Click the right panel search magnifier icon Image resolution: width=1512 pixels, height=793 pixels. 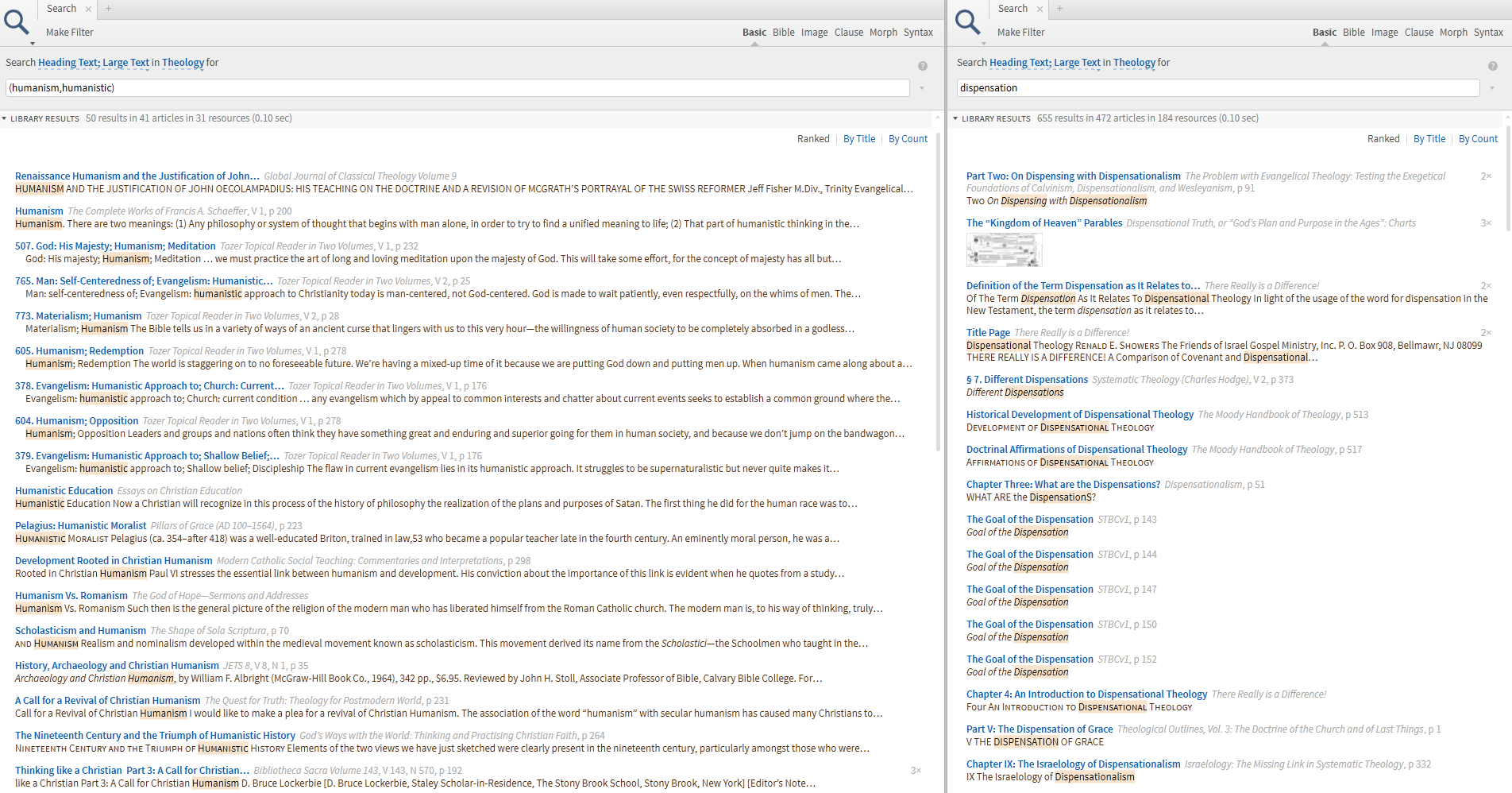point(967,21)
